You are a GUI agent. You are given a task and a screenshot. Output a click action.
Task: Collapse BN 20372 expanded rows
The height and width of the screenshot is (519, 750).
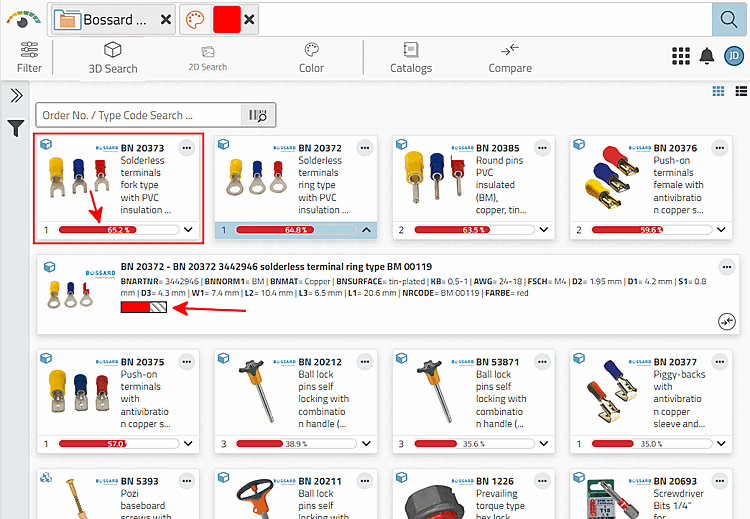(366, 230)
